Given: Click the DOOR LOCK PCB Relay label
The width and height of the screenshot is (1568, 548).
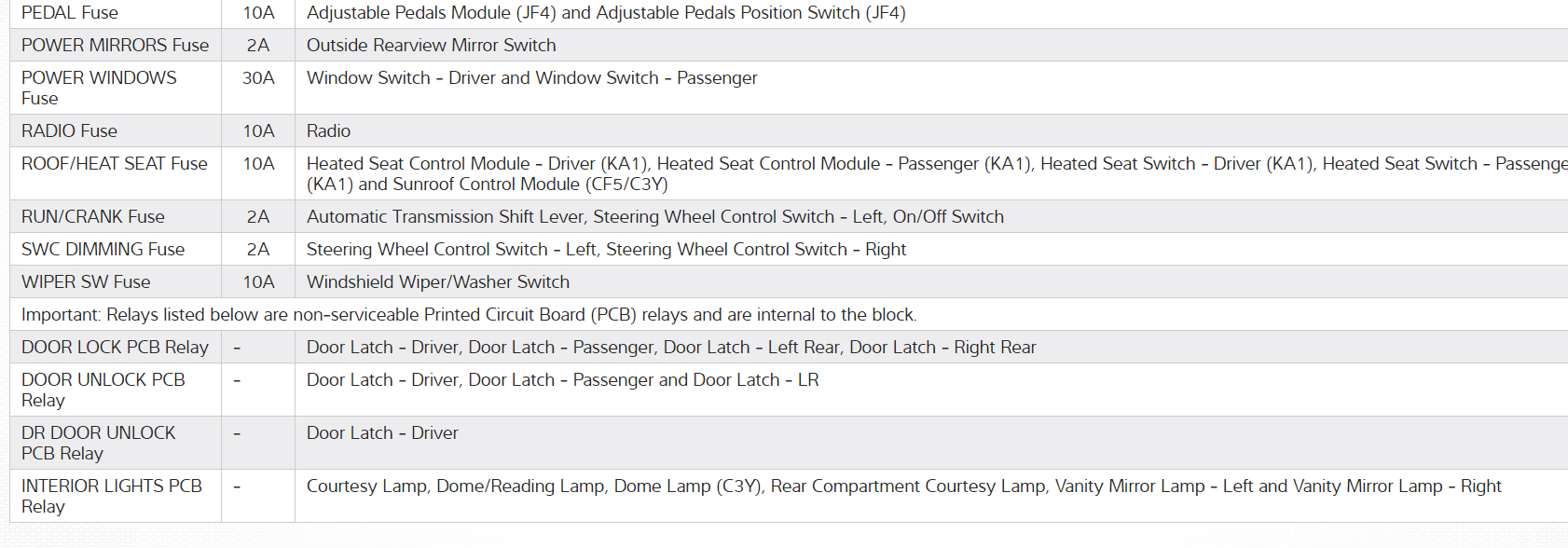Looking at the screenshot, I should tap(115, 348).
